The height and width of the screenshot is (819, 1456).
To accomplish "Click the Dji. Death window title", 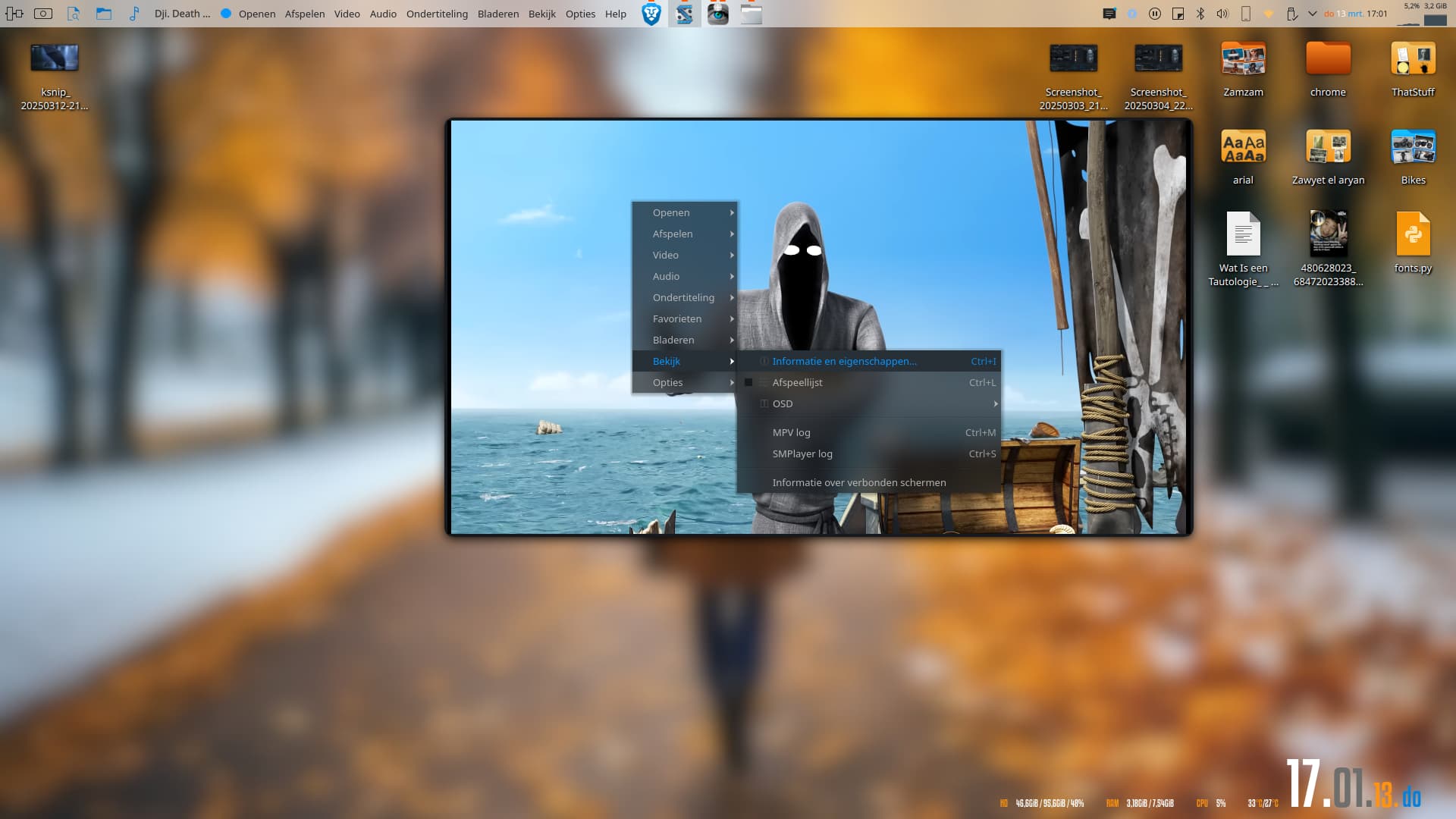I will pos(182,14).
